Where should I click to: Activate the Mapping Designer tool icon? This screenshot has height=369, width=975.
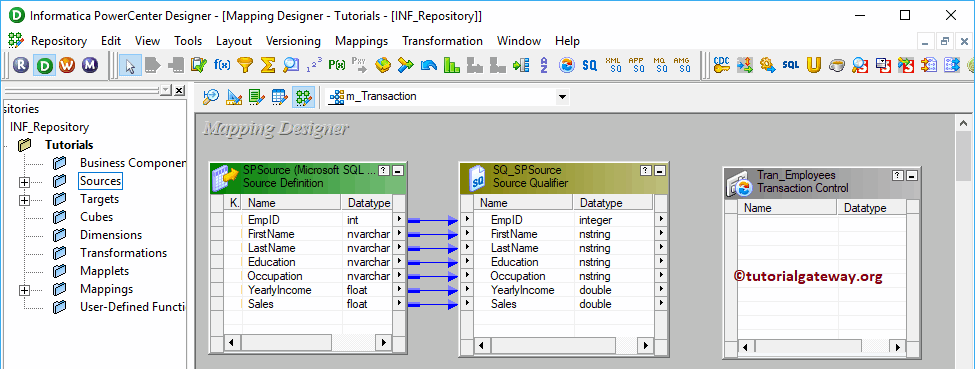click(303, 96)
